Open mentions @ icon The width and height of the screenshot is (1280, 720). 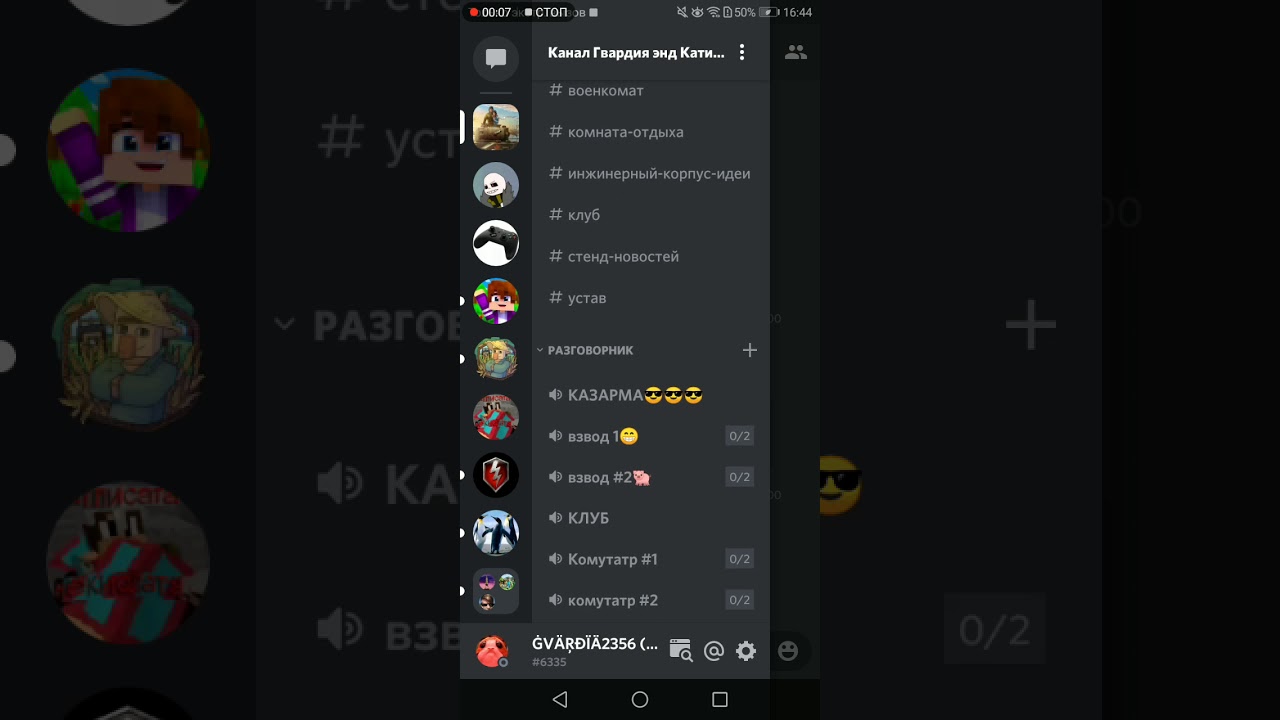[714, 651]
